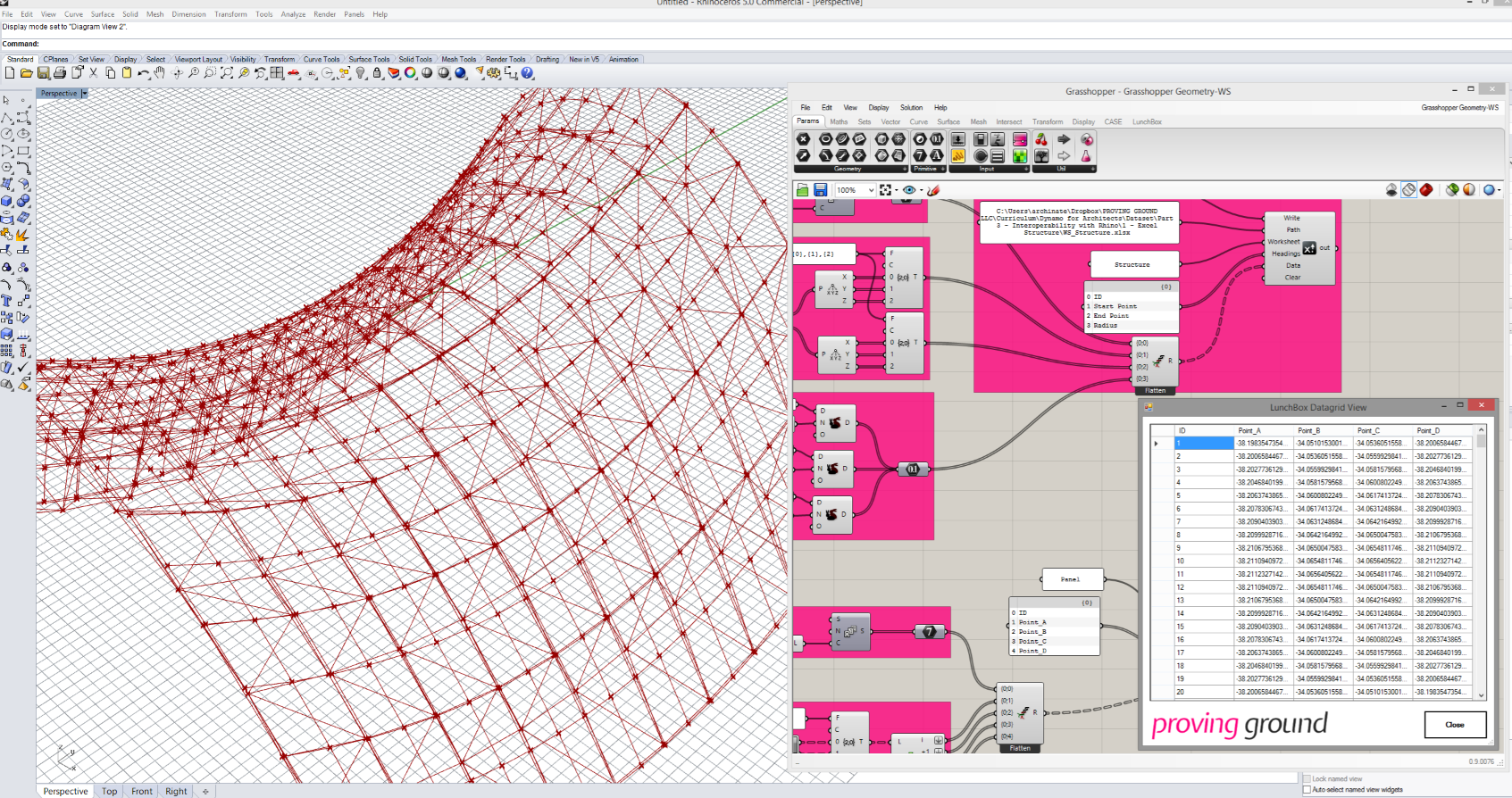Click the Close button in Datagrid View
Viewport: 1512px width, 798px height.
point(1455,725)
